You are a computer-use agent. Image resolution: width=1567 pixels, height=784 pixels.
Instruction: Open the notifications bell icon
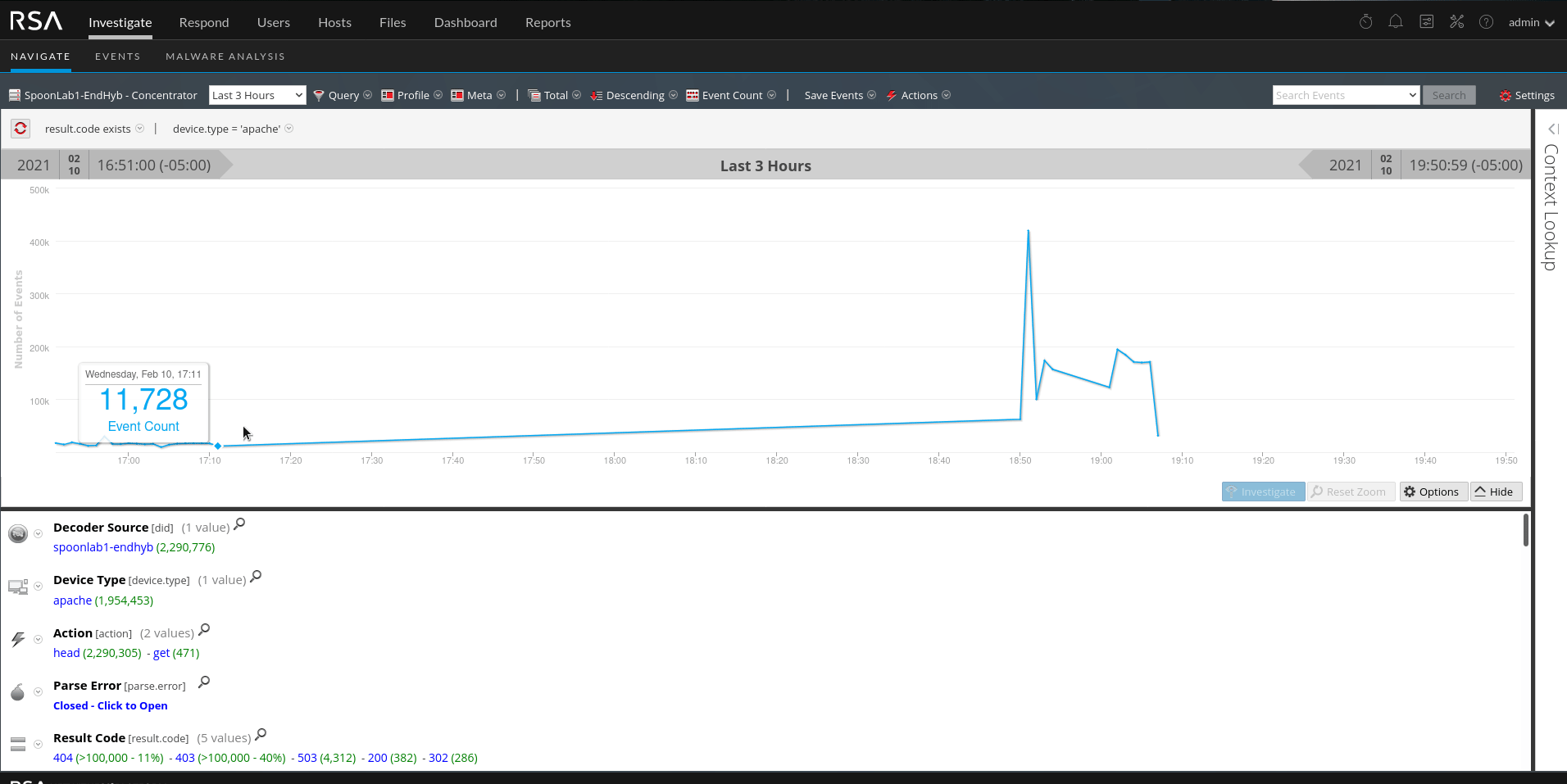(x=1396, y=22)
